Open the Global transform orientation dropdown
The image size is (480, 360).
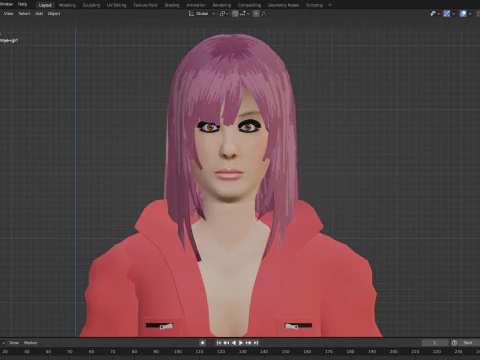pos(202,14)
